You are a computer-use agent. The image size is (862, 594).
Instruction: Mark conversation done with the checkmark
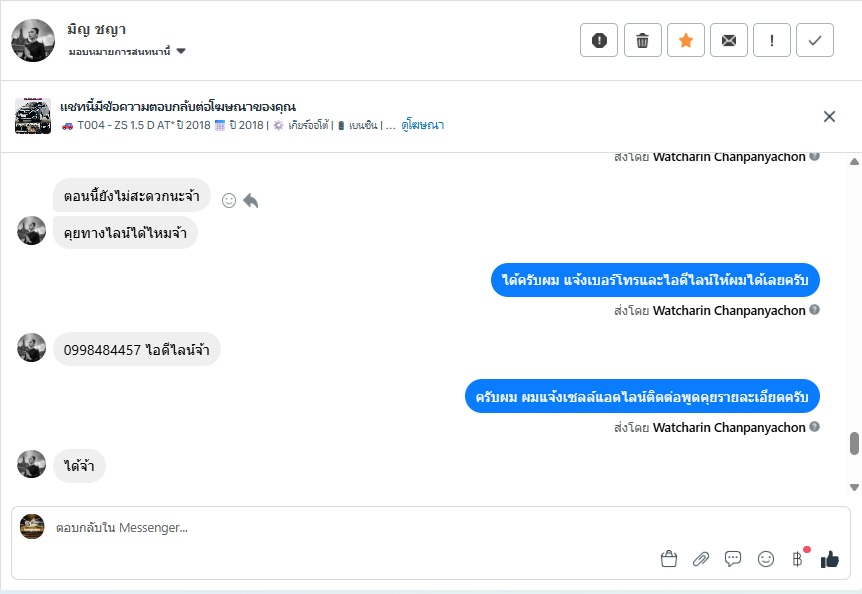tap(815, 40)
